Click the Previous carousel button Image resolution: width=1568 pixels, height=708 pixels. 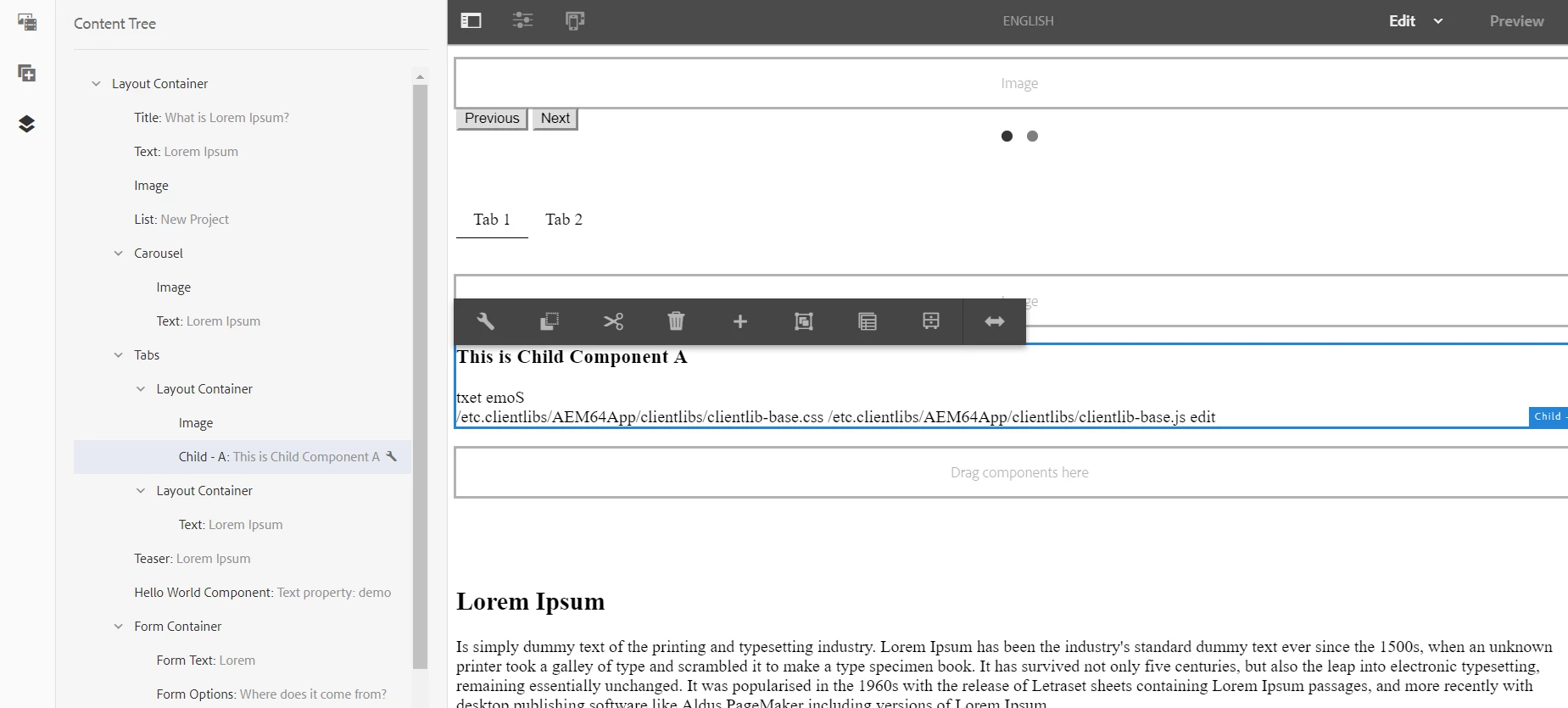click(492, 119)
